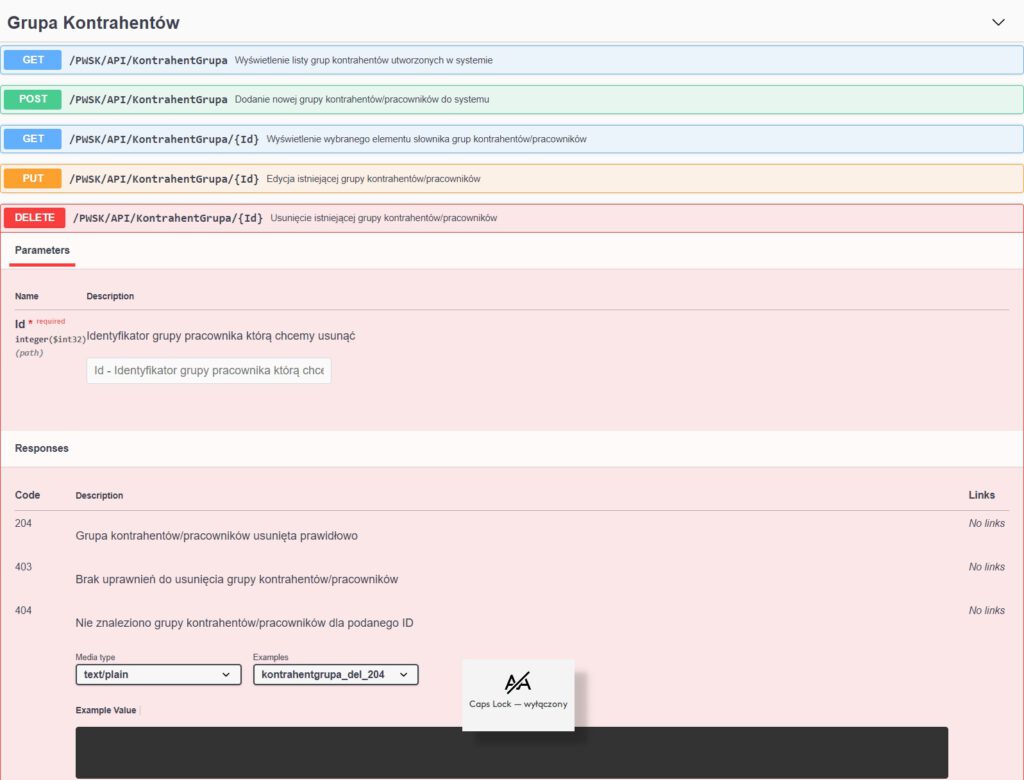Select the text/plain media type option
The width and height of the screenshot is (1024, 780).
click(157, 674)
